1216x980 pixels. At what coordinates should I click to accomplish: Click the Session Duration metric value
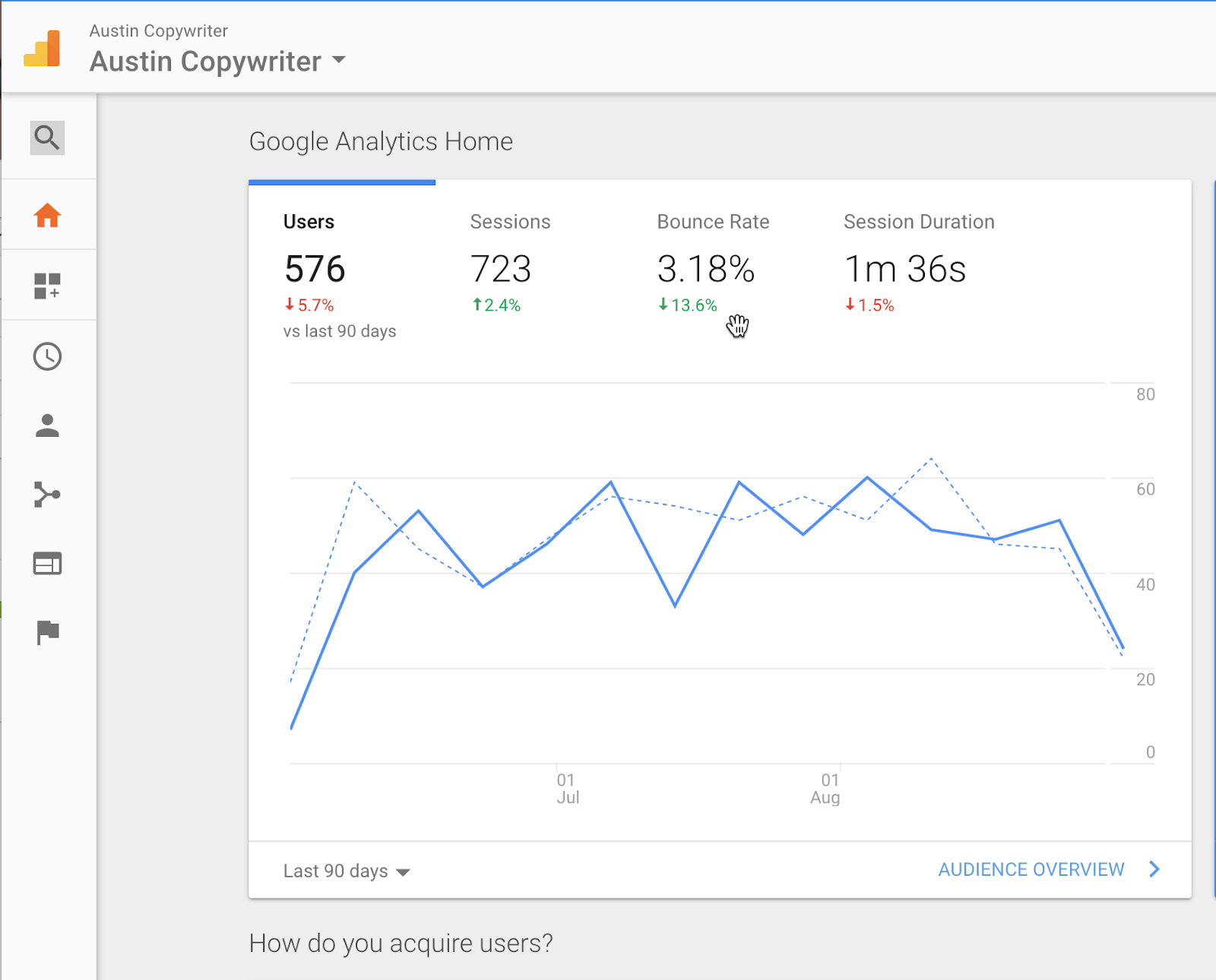coord(904,268)
